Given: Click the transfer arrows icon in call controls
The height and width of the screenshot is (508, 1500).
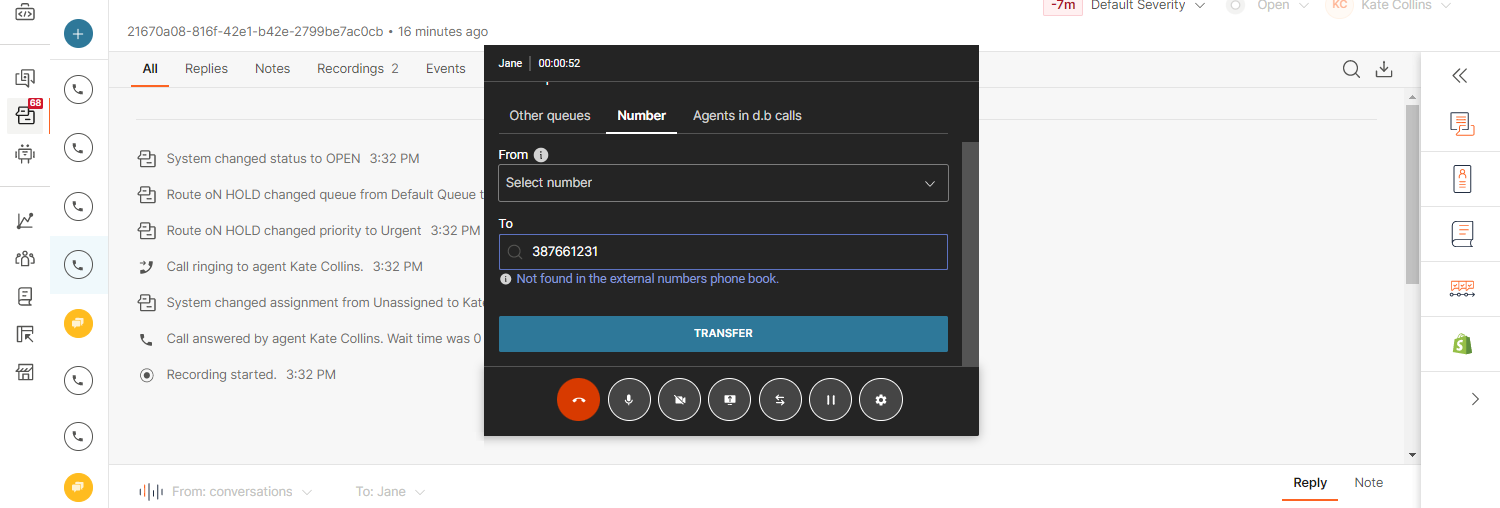Looking at the screenshot, I should pos(780,400).
